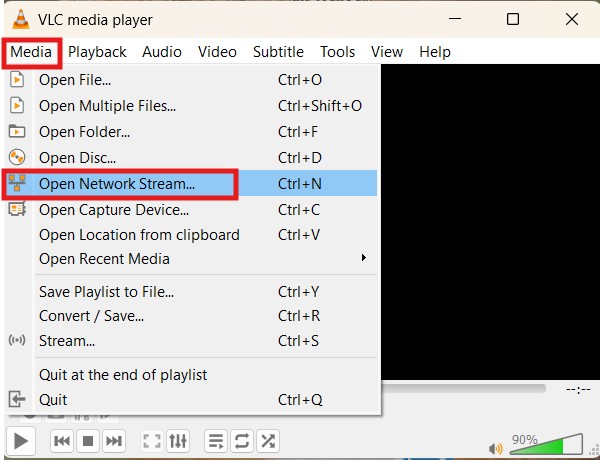600x460 pixels.
Task: Skip to the next media
Action: pos(114,441)
